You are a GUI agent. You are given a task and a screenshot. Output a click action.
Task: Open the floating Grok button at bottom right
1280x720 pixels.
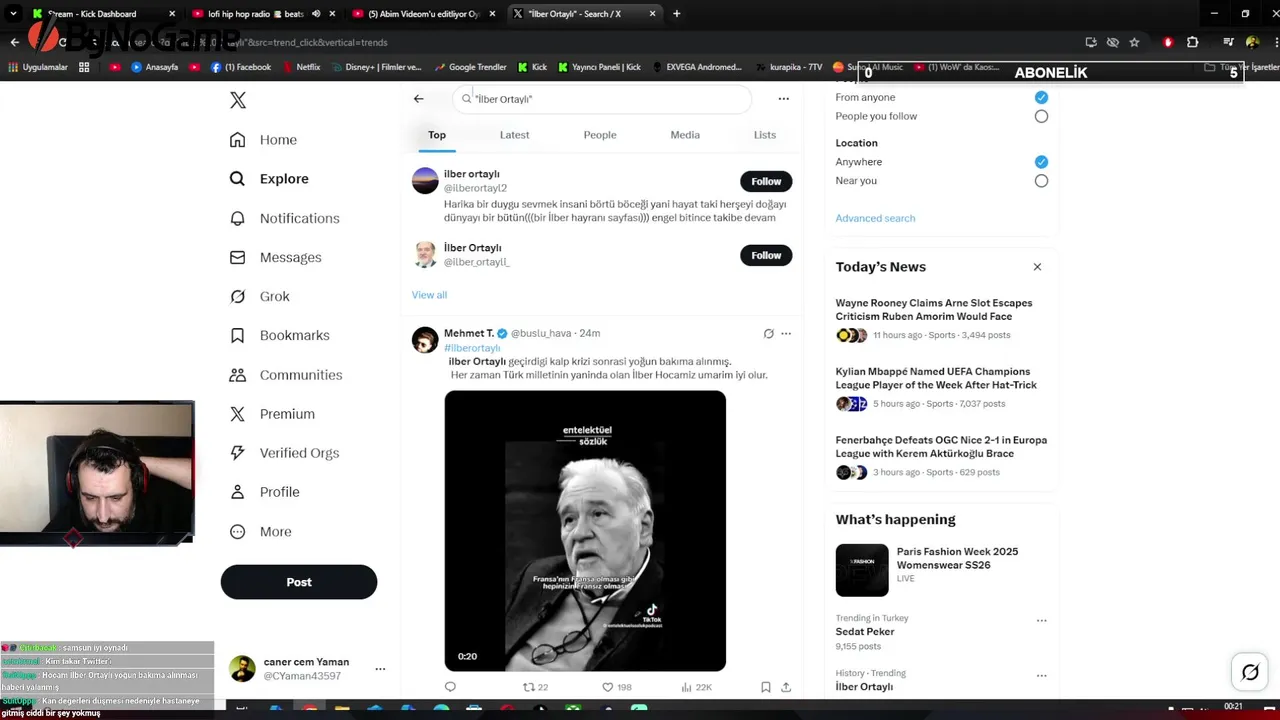point(1250,672)
